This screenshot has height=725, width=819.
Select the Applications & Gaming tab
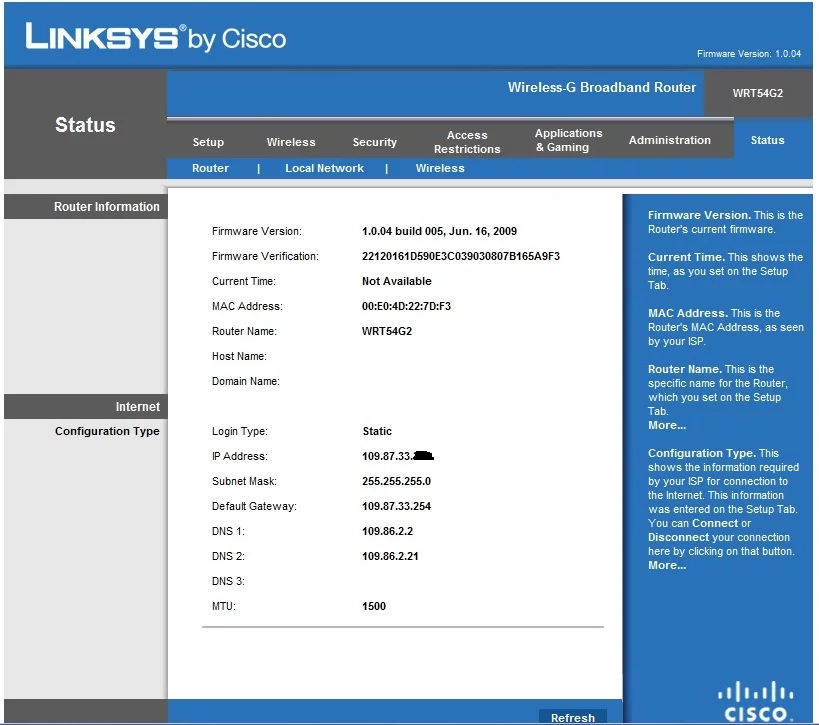click(x=568, y=140)
